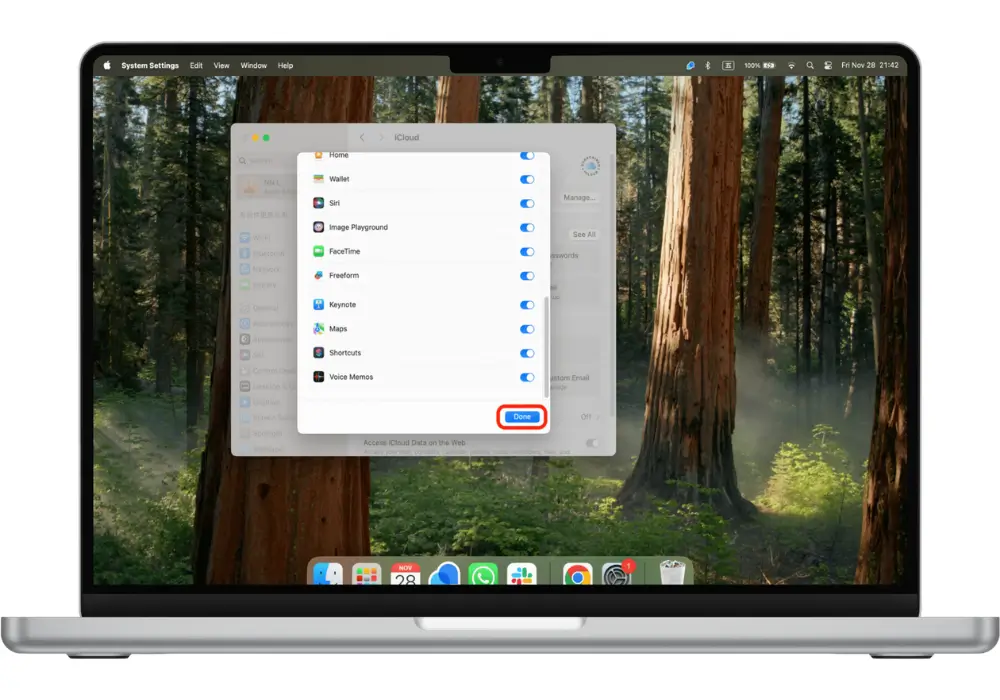Viewport: 1000px width, 700px height.
Task: Open the Trash in the Dock
Action: (x=673, y=575)
